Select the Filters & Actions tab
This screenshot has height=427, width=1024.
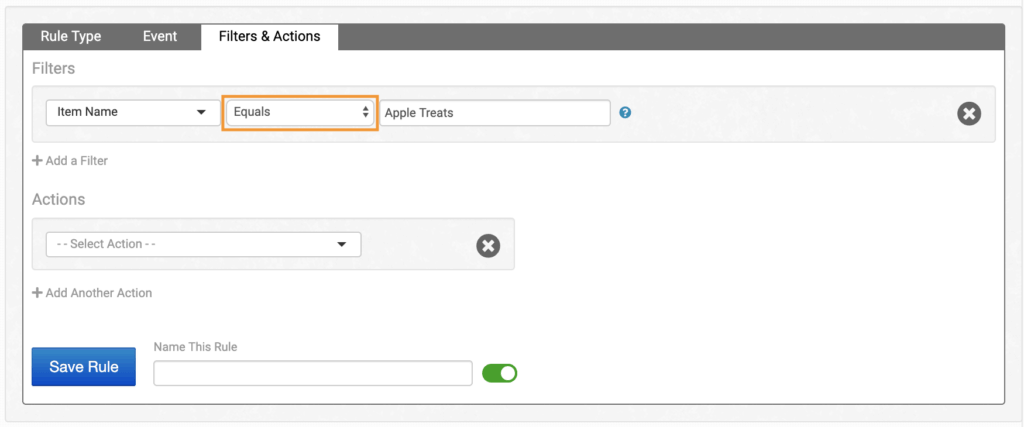[x=269, y=37]
